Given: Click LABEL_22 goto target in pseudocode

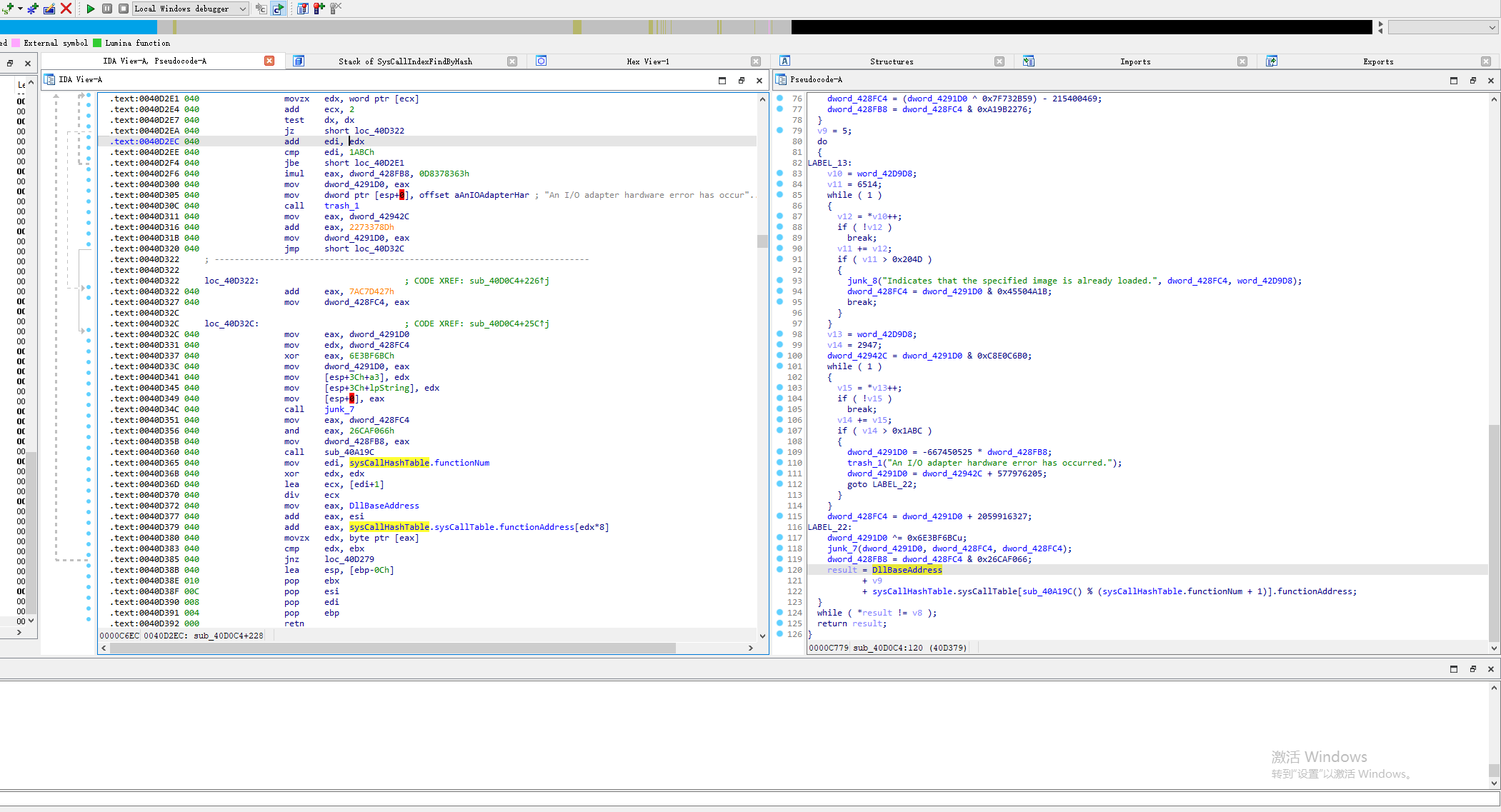Looking at the screenshot, I should coord(894,484).
